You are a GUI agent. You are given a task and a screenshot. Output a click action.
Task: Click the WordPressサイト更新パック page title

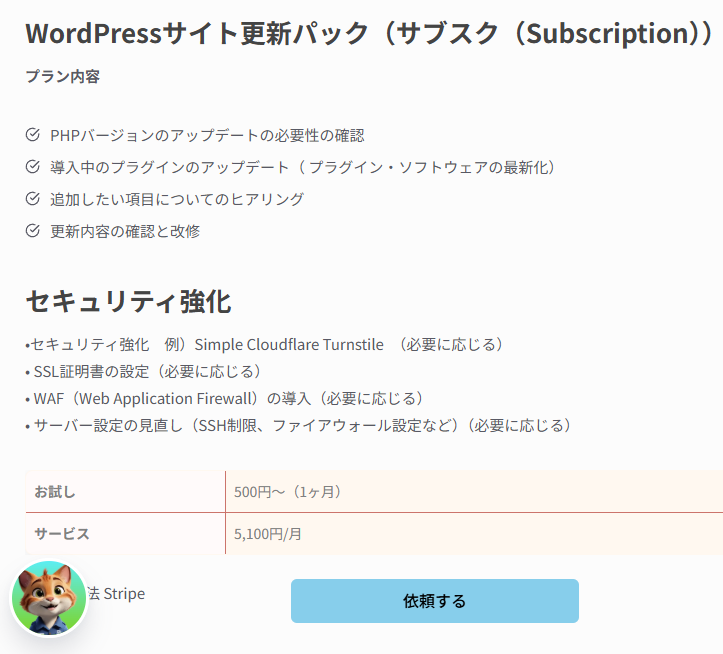[x=369, y=34]
